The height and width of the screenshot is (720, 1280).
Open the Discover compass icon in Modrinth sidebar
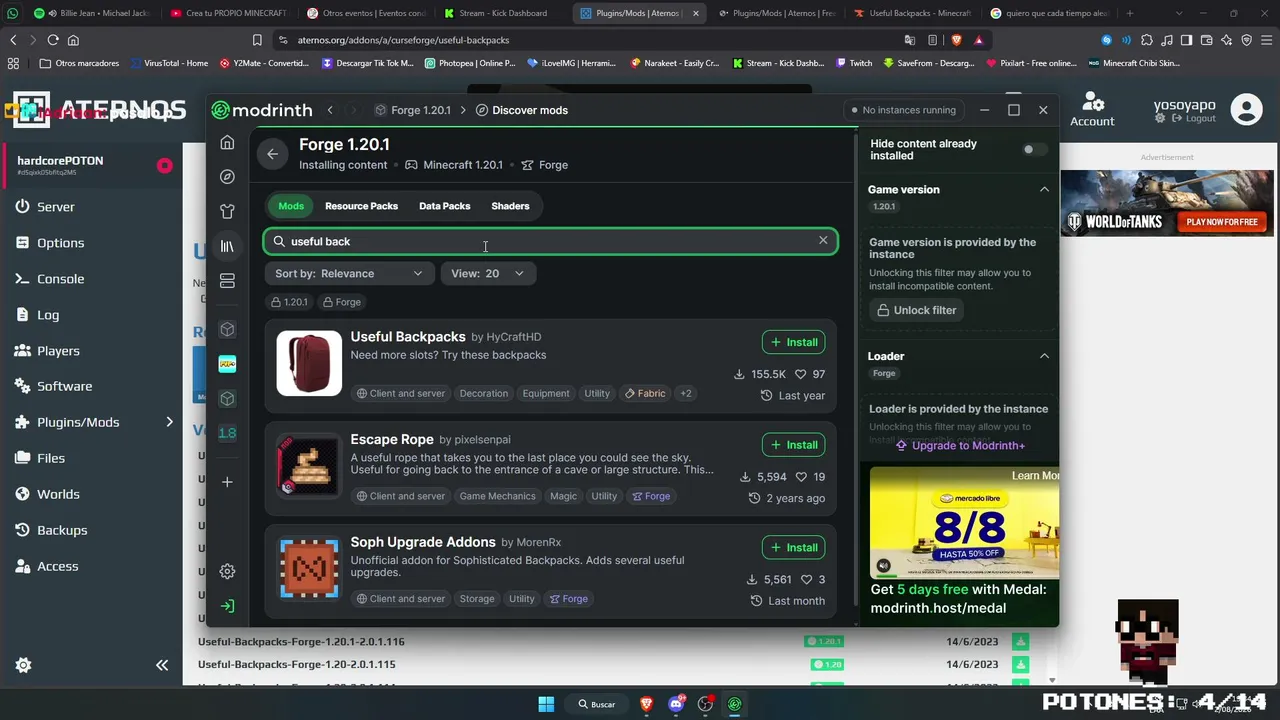tap(227, 177)
